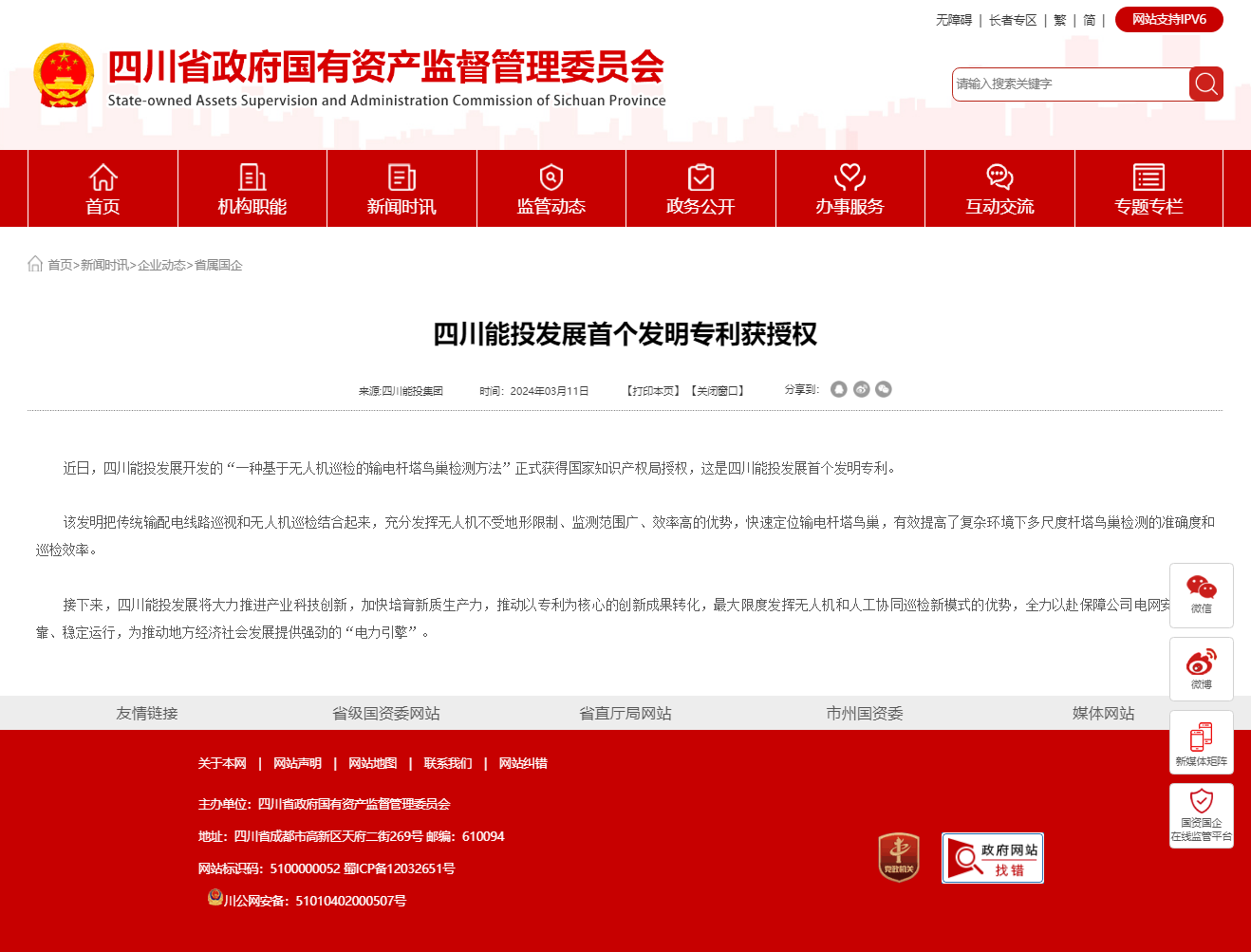Click the keyword search input field
Screen dimensions: 1251x952
[x=1071, y=84]
